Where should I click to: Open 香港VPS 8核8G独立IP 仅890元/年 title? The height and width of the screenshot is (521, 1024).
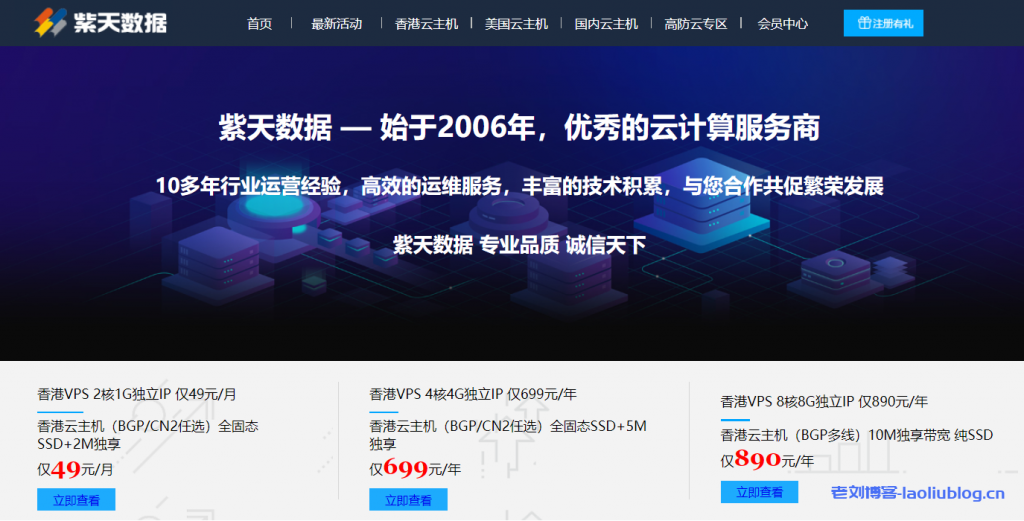(x=824, y=402)
